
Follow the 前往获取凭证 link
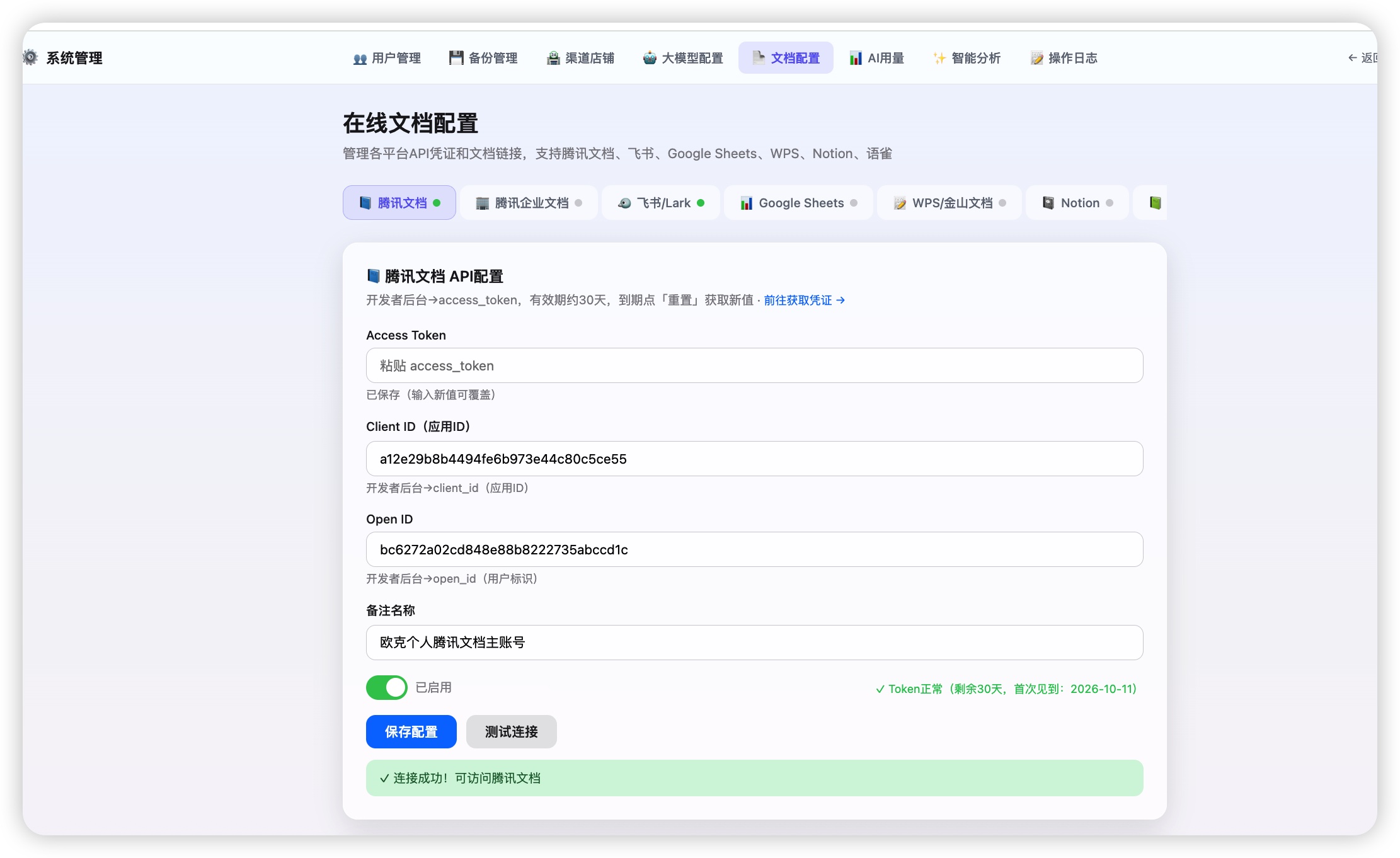coord(805,300)
